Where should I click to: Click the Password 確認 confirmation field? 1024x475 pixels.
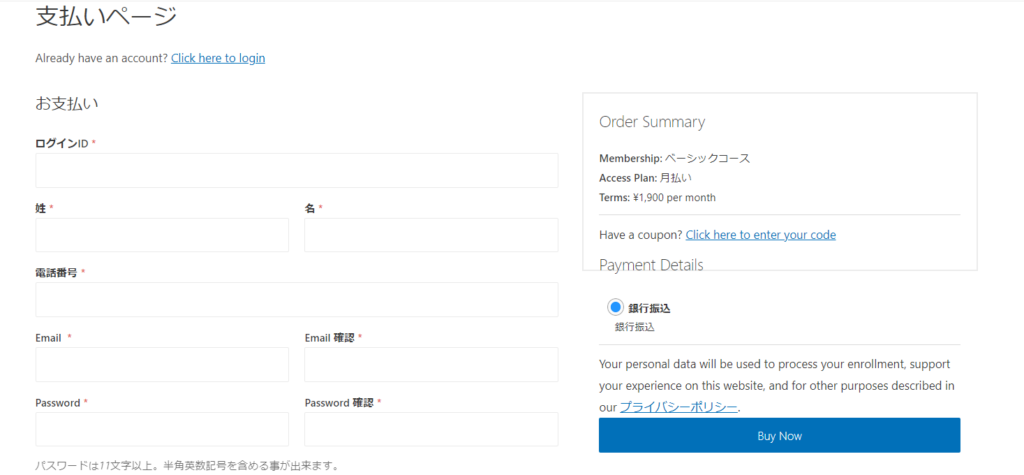click(x=431, y=429)
